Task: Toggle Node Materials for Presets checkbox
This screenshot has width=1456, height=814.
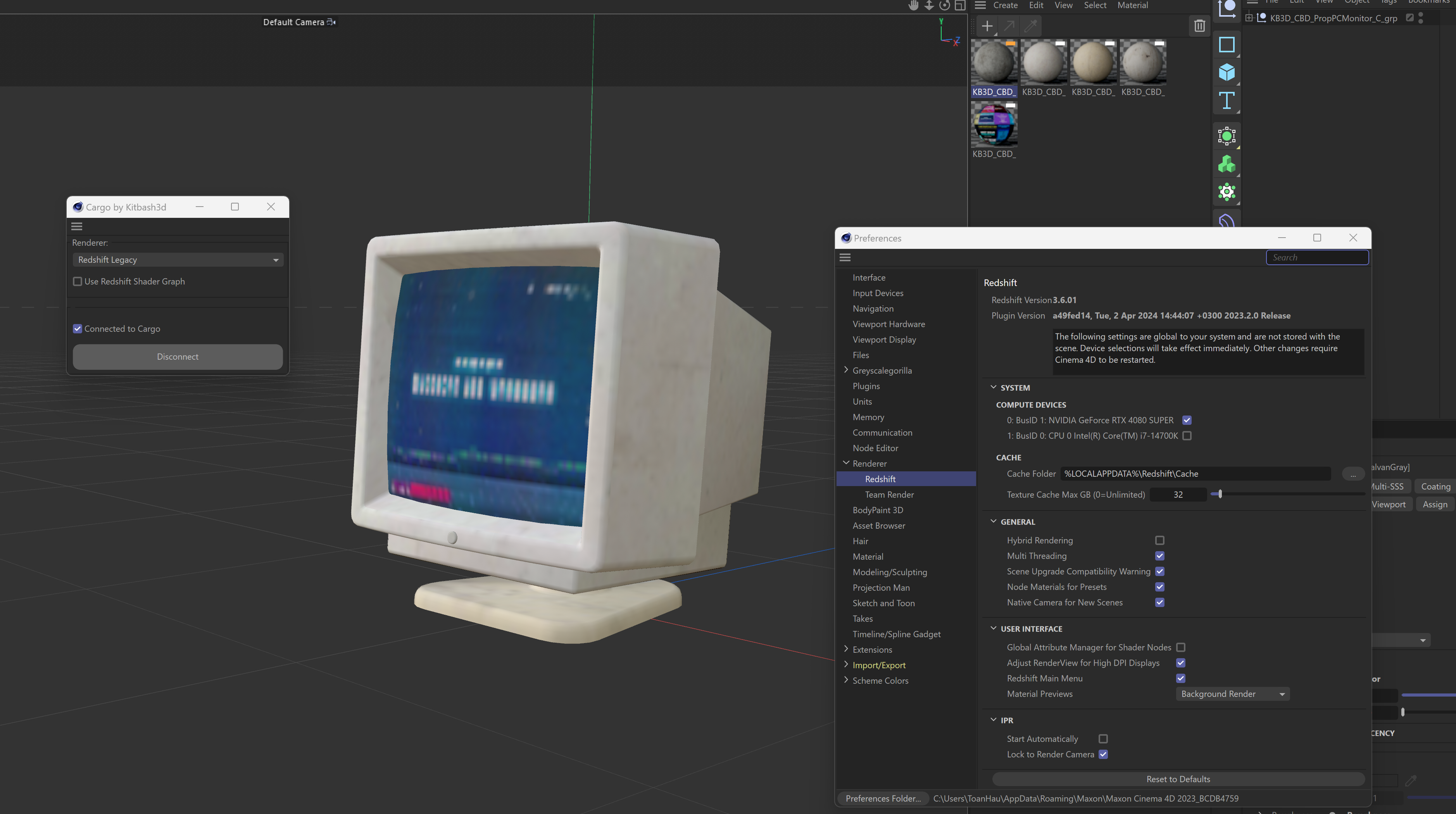Action: point(1160,587)
